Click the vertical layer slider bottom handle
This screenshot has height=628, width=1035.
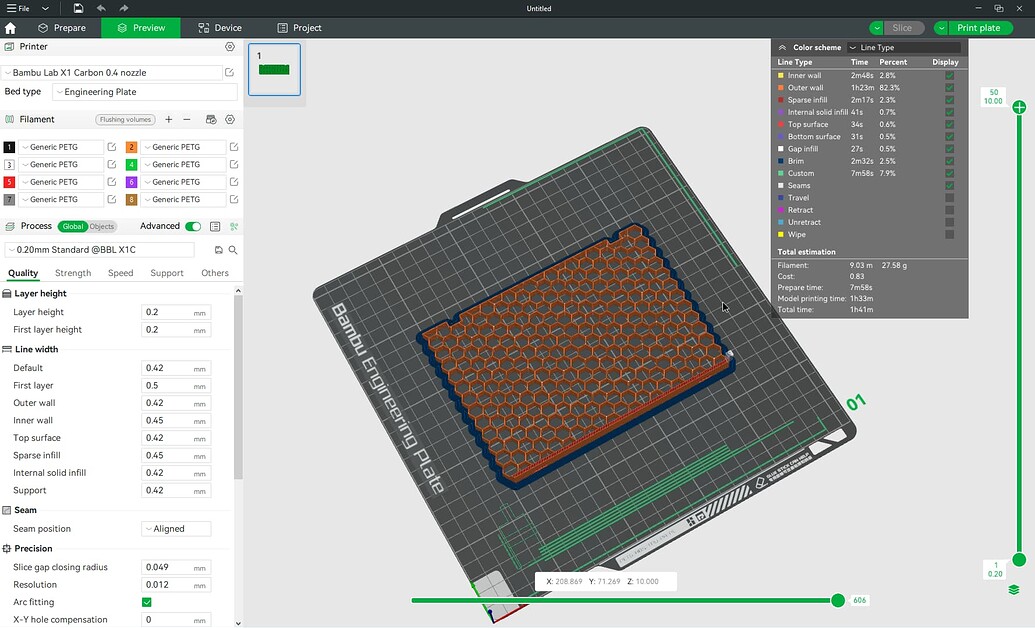1019,560
